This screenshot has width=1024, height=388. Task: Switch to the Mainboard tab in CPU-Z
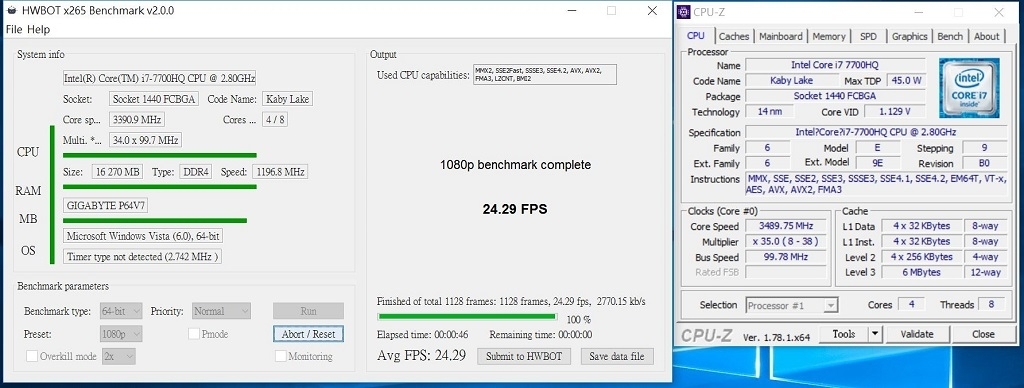tap(780, 37)
